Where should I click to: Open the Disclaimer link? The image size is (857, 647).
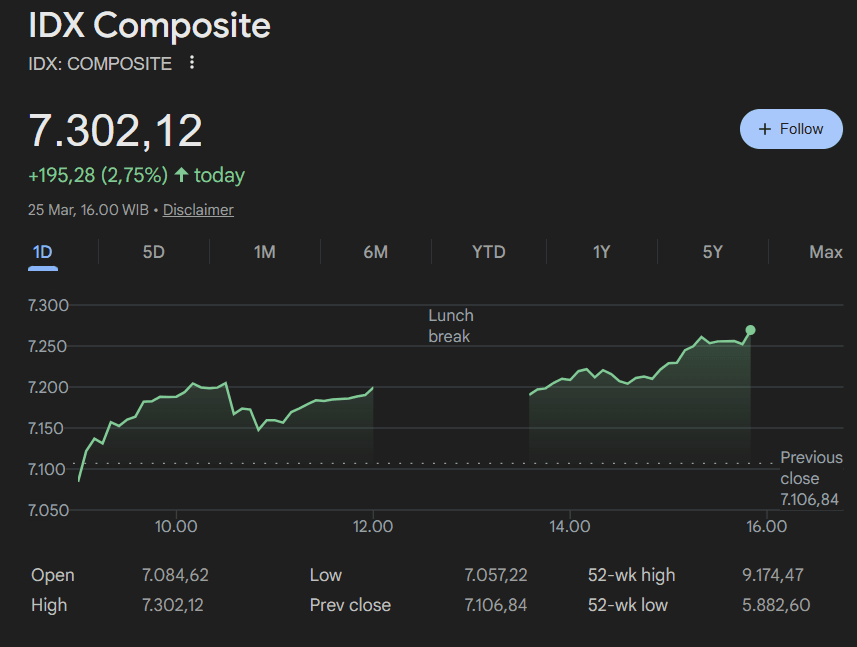198,210
